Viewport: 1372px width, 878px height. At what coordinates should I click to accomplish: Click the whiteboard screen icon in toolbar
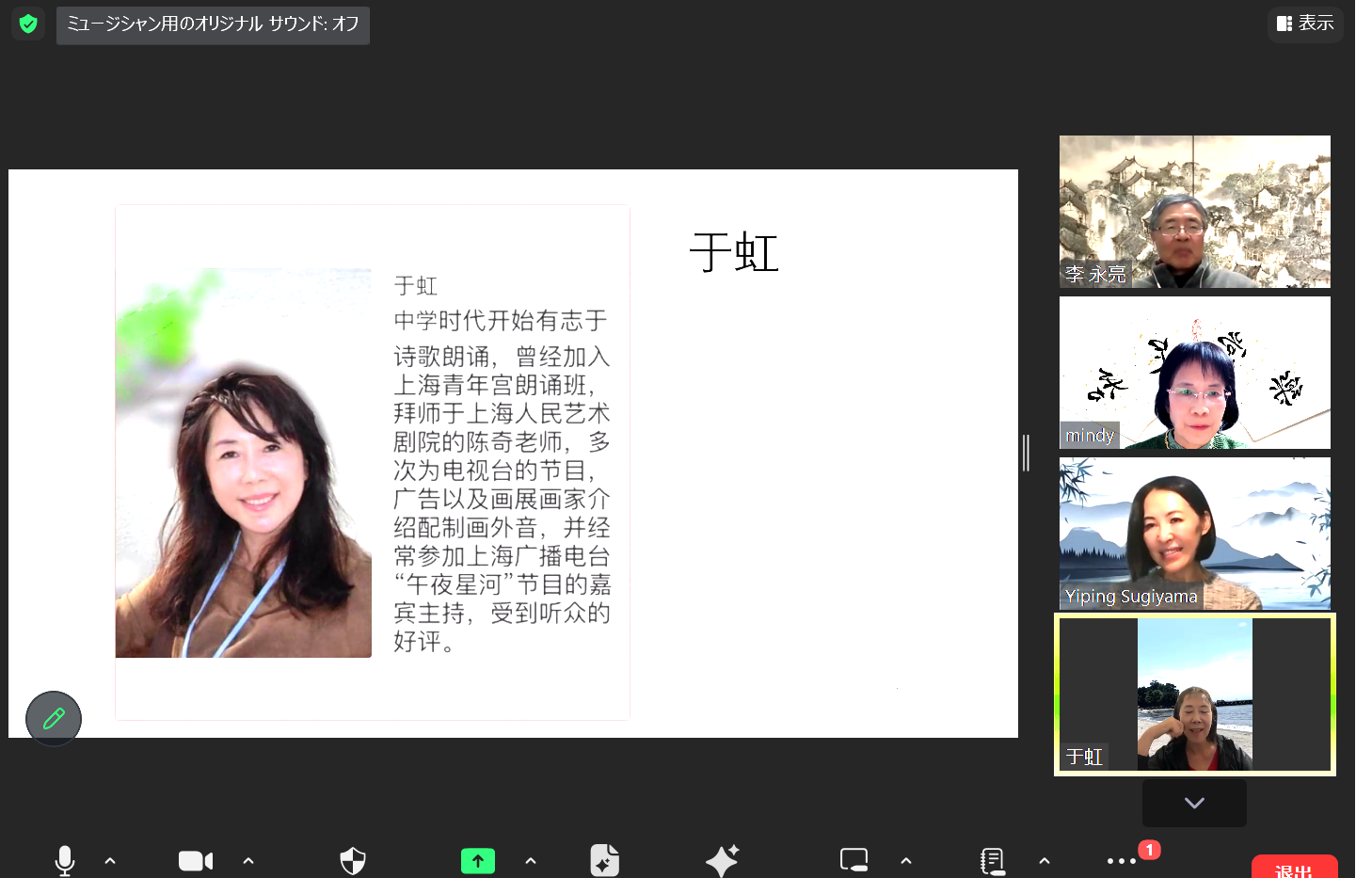tap(854, 860)
